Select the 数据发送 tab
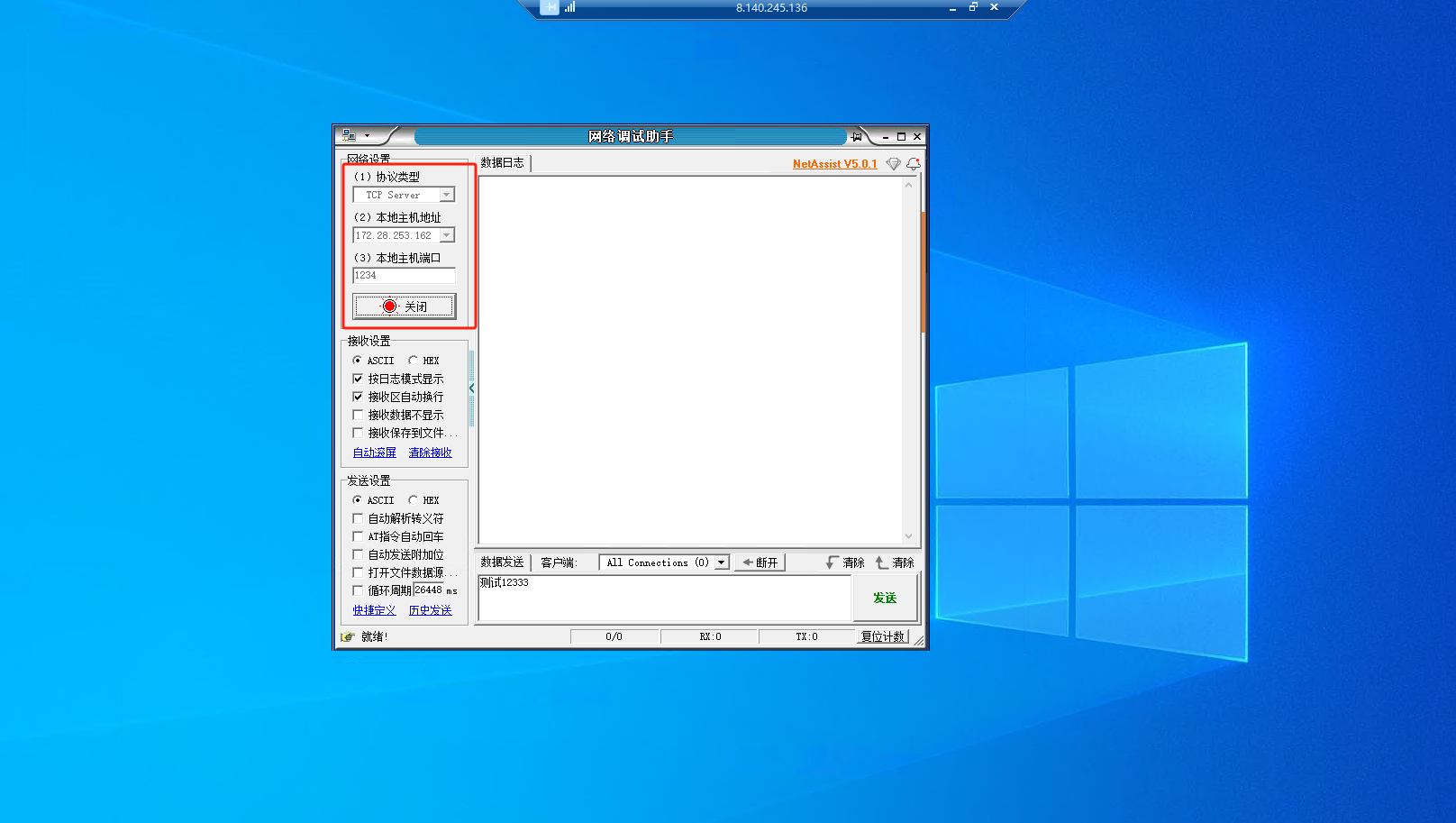The height and width of the screenshot is (823, 1456). pyautogui.click(x=502, y=562)
